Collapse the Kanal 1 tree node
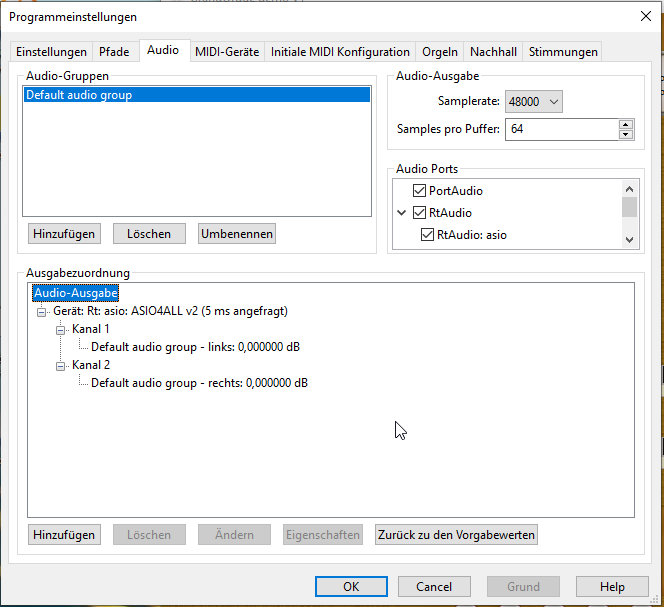Screen dimensions: 664x607 [x=60, y=329]
